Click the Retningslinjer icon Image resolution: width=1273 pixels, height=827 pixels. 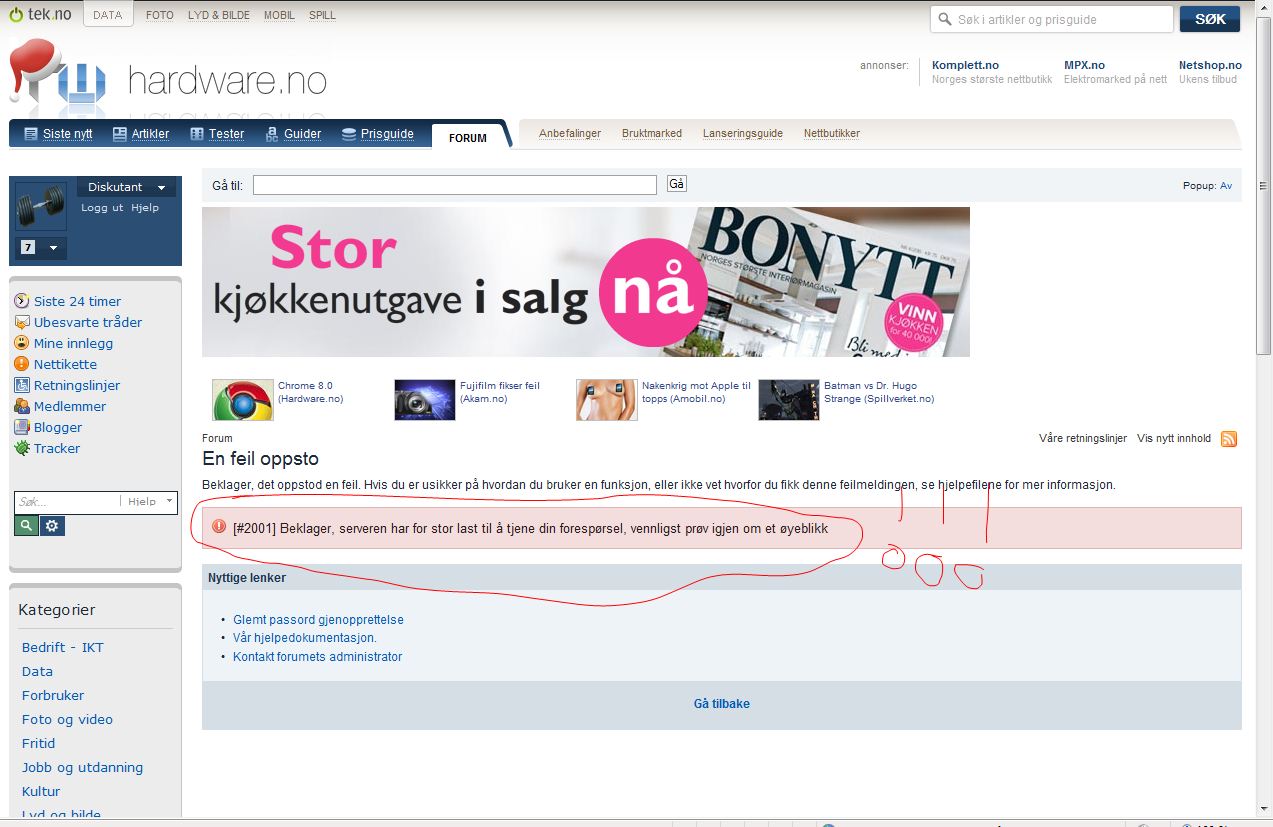click(x=22, y=385)
